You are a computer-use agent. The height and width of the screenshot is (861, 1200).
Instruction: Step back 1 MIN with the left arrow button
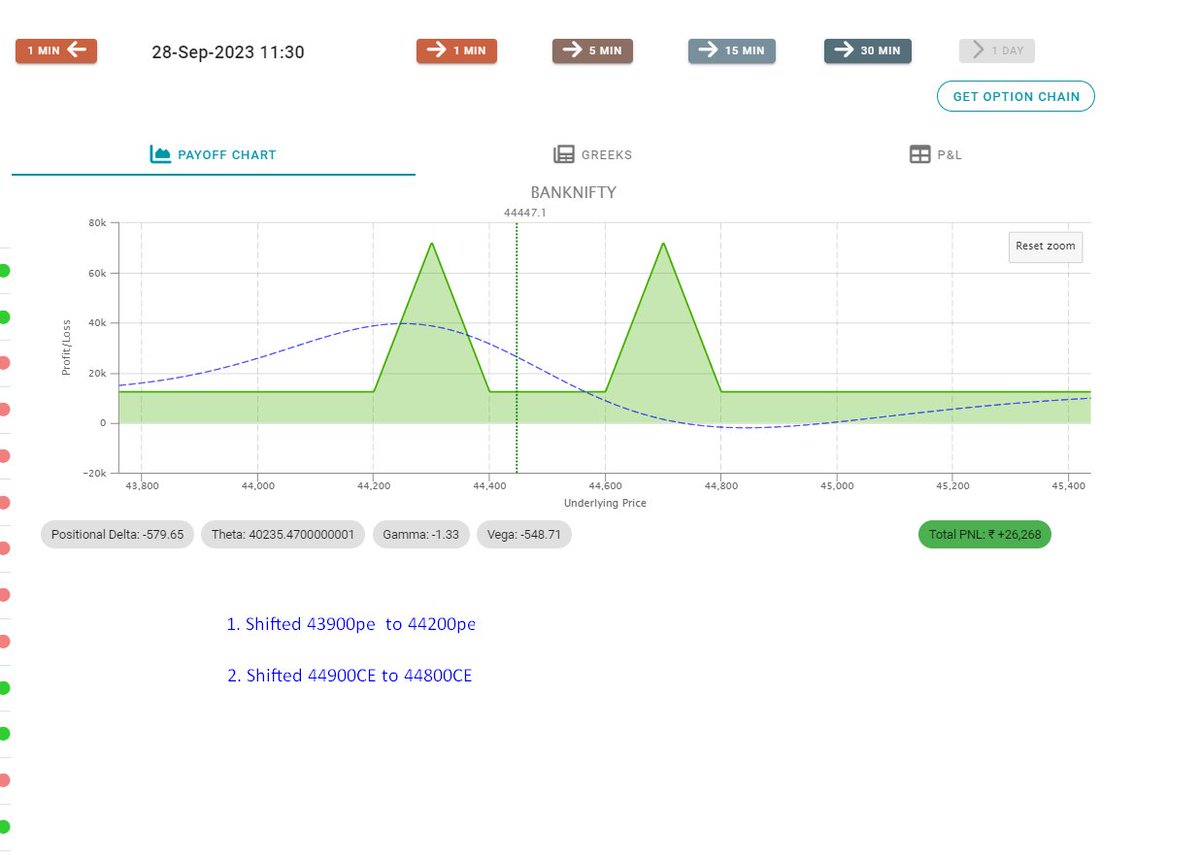pos(56,51)
